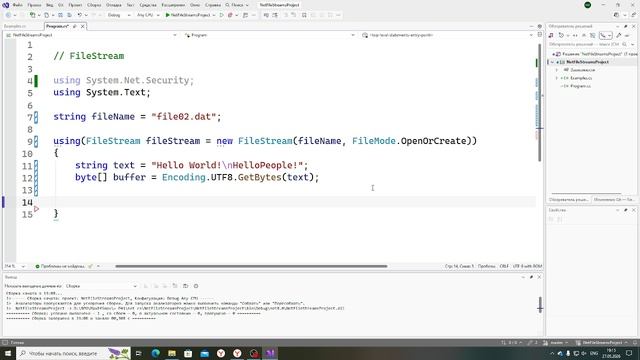
Task: Click the Output panel vertical scrollbar
Action: (540, 304)
